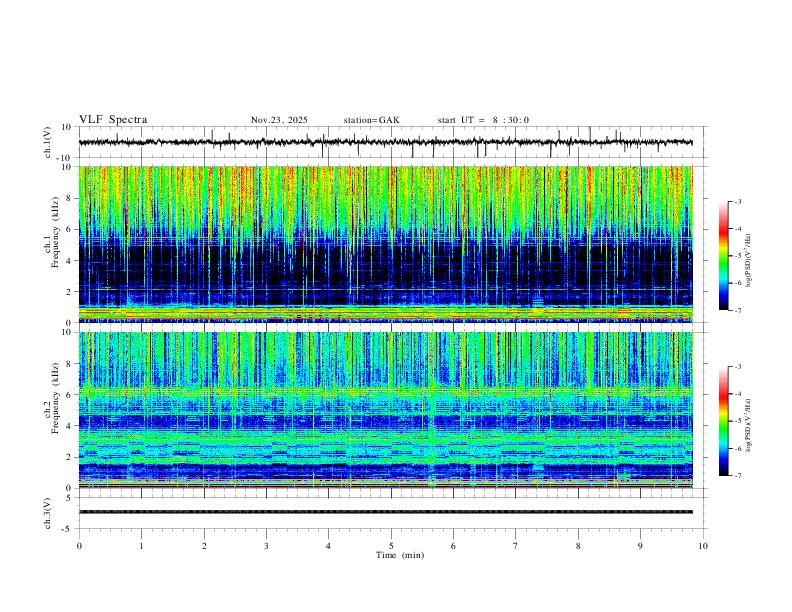
Task: Click the "-7" tick on ch.1 colorbar
Action: coord(737,311)
